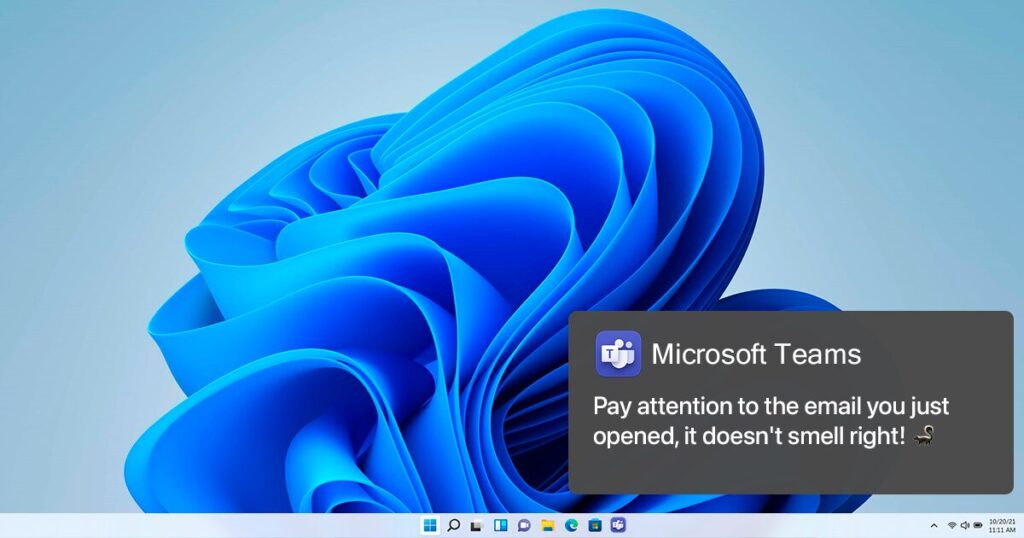
Task: Open File Explorer from taskbar
Action: (x=547, y=526)
